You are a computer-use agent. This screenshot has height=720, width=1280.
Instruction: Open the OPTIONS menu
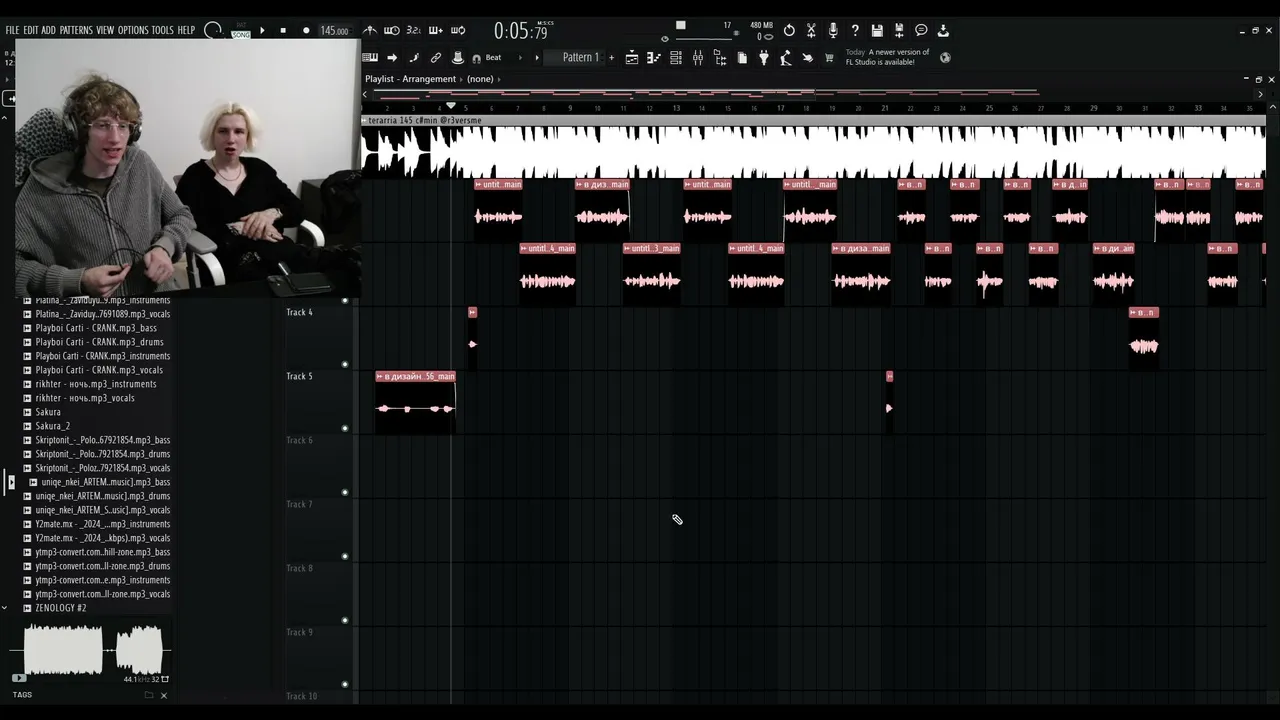click(x=133, y=31)
